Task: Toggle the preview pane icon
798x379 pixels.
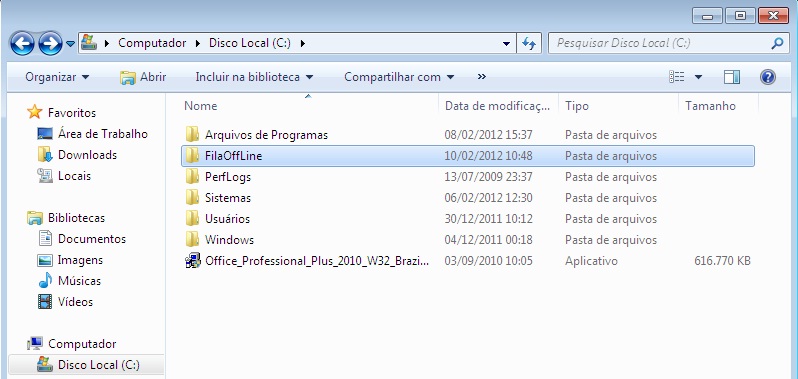Action: tap(732, 77)
